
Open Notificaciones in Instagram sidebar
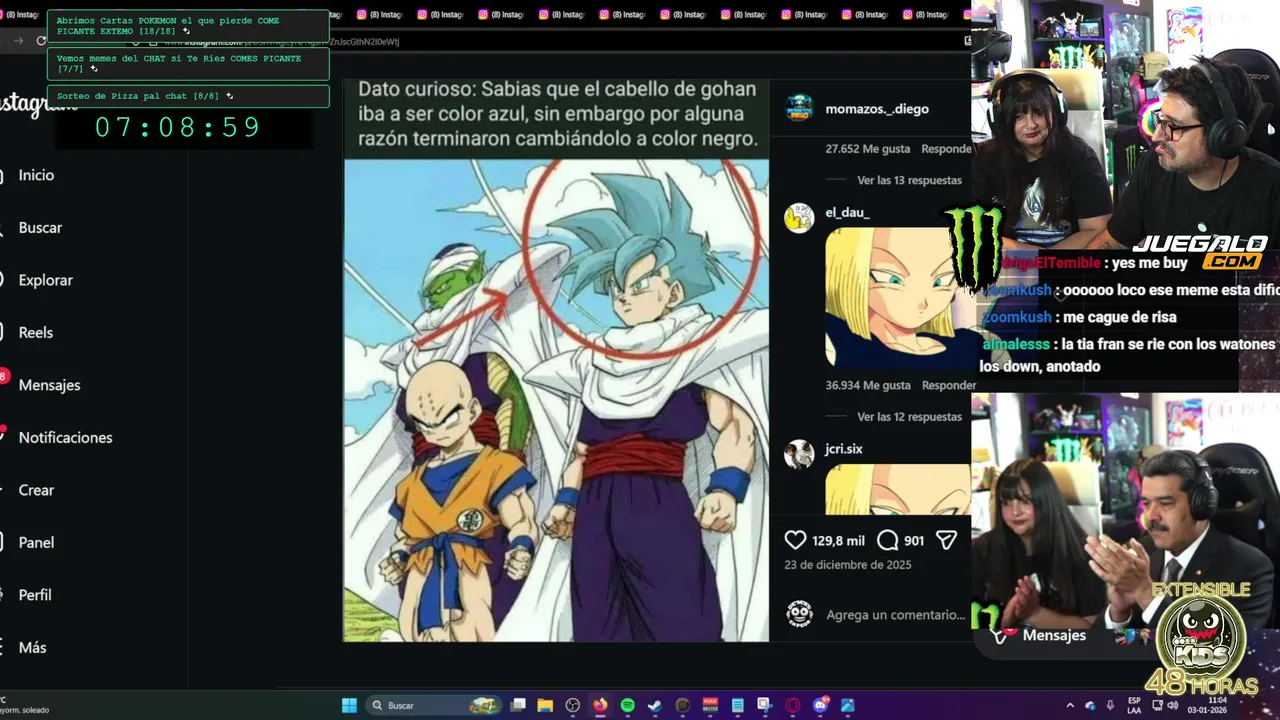[x=65, y=437]
